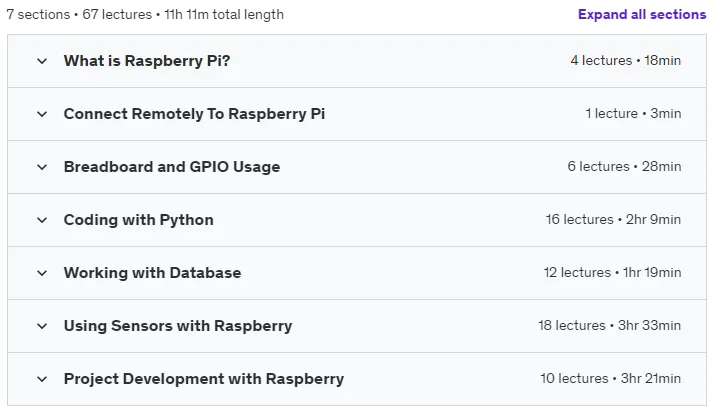Screen dimensions: 714x411
Task: Click the 16 lectures 2hr 9min label
Action: coord(613,219)
